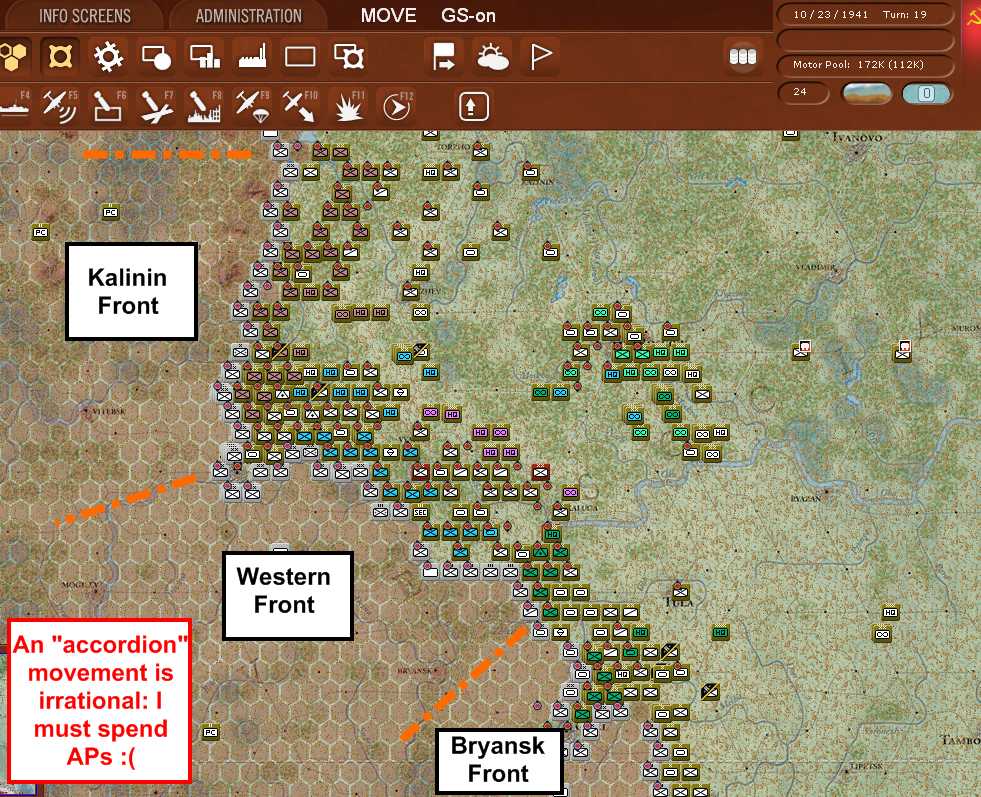Image resolution: width=981 pixels, height=797 pixels.
Task: Select the F7 bomb airfield mode
Action: [x=156, y=106]
